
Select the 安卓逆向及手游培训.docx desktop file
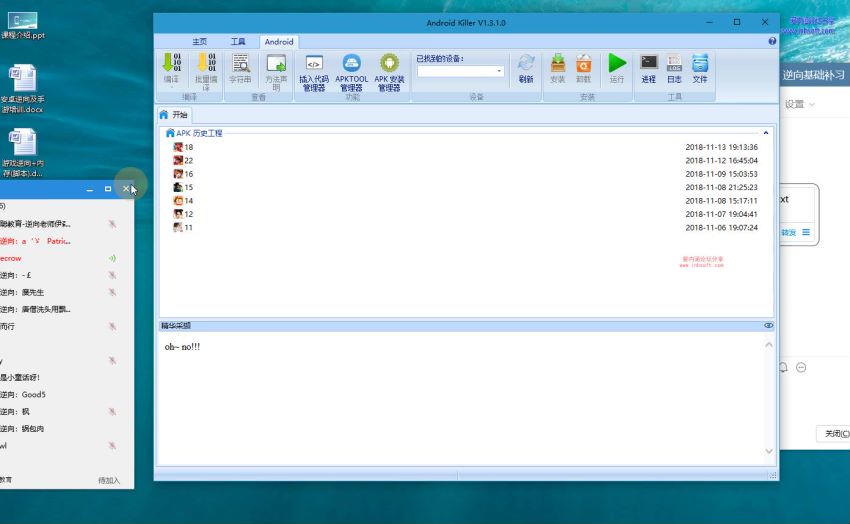[23, 88]
